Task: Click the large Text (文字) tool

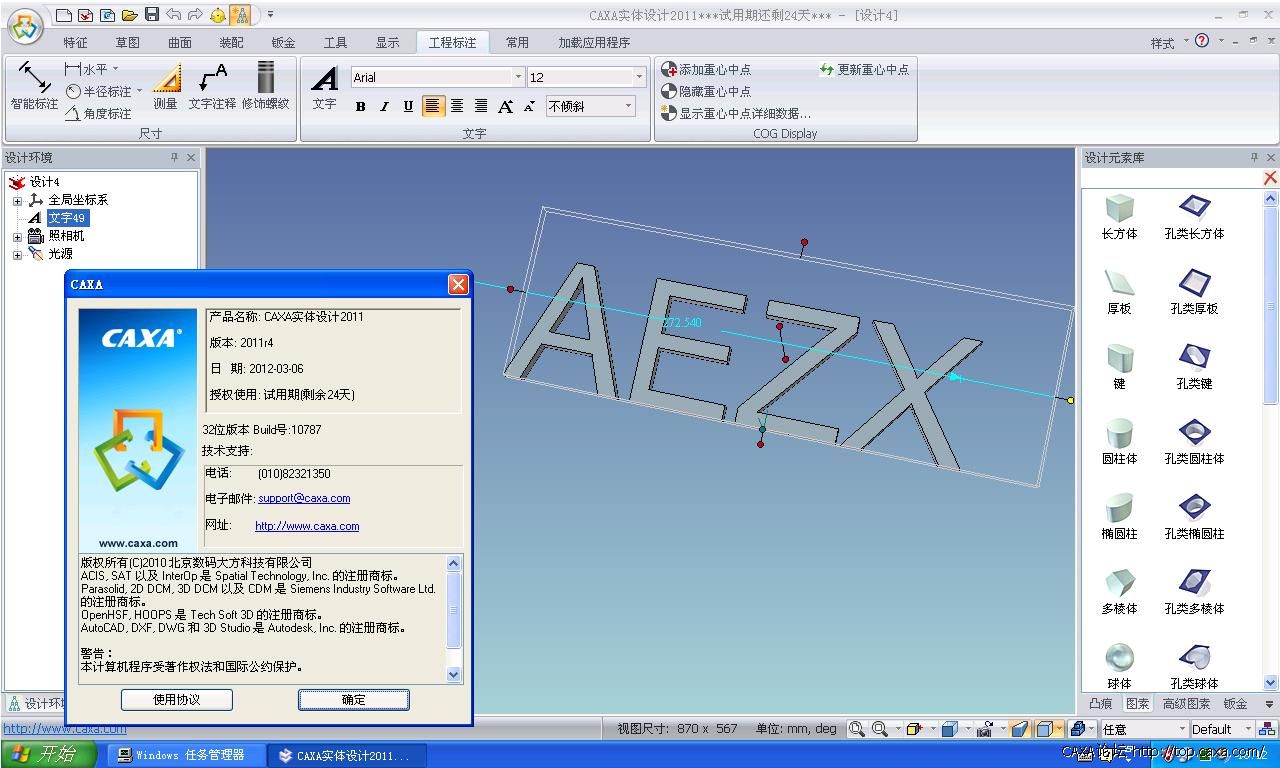Action: click(x=324, y=88)
